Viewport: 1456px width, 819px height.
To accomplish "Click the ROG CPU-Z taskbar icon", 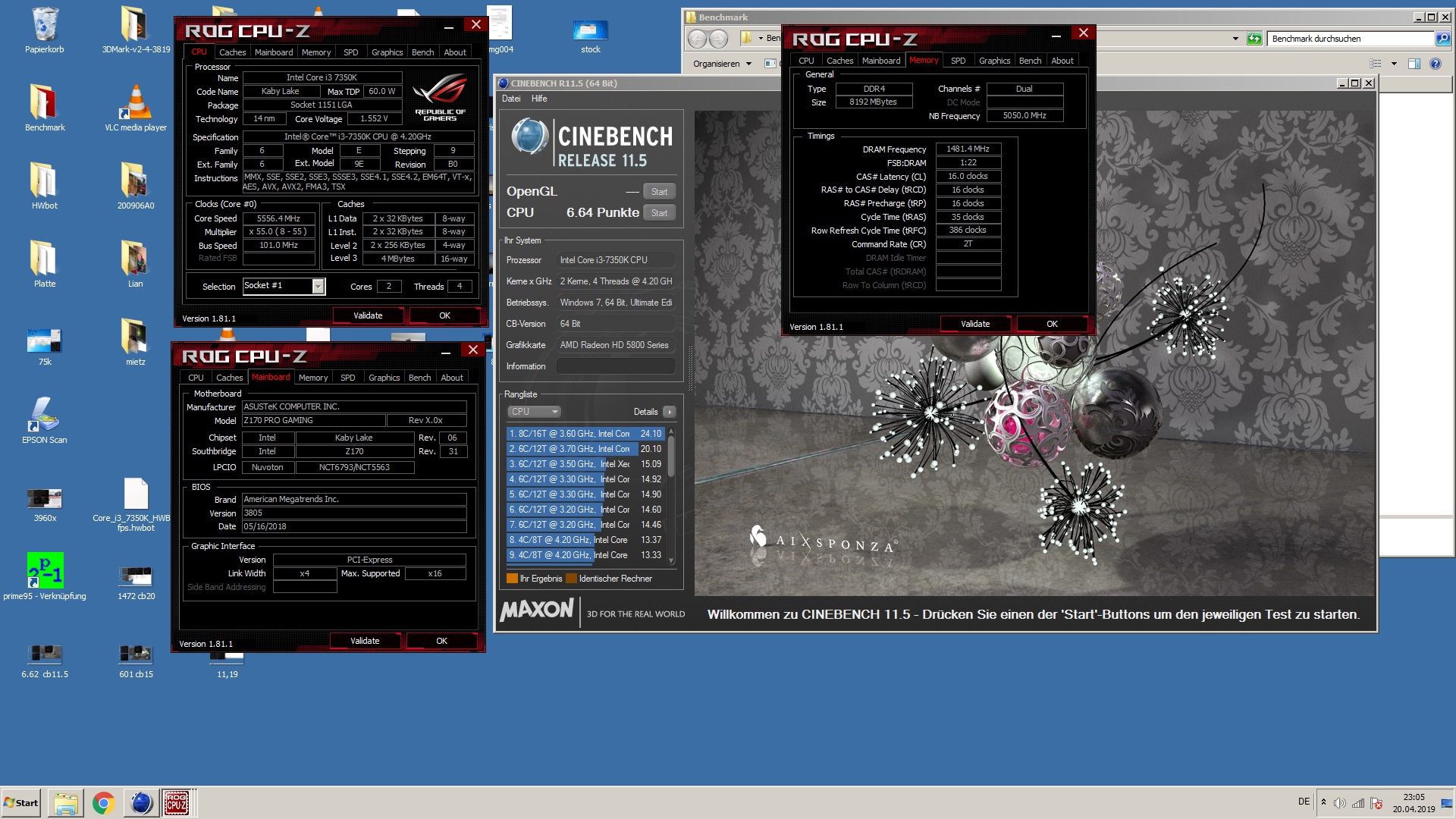I will (177, 802).
